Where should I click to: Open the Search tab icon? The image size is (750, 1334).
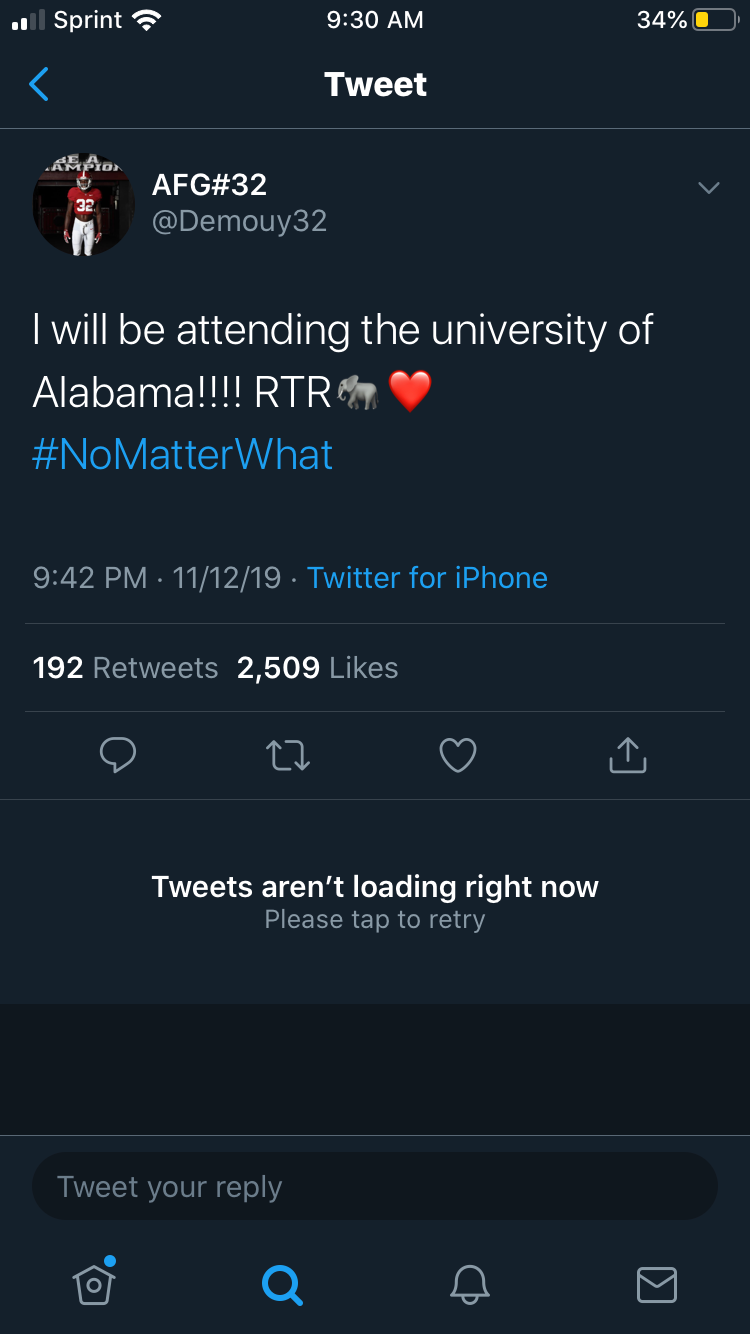(282, 1283)
